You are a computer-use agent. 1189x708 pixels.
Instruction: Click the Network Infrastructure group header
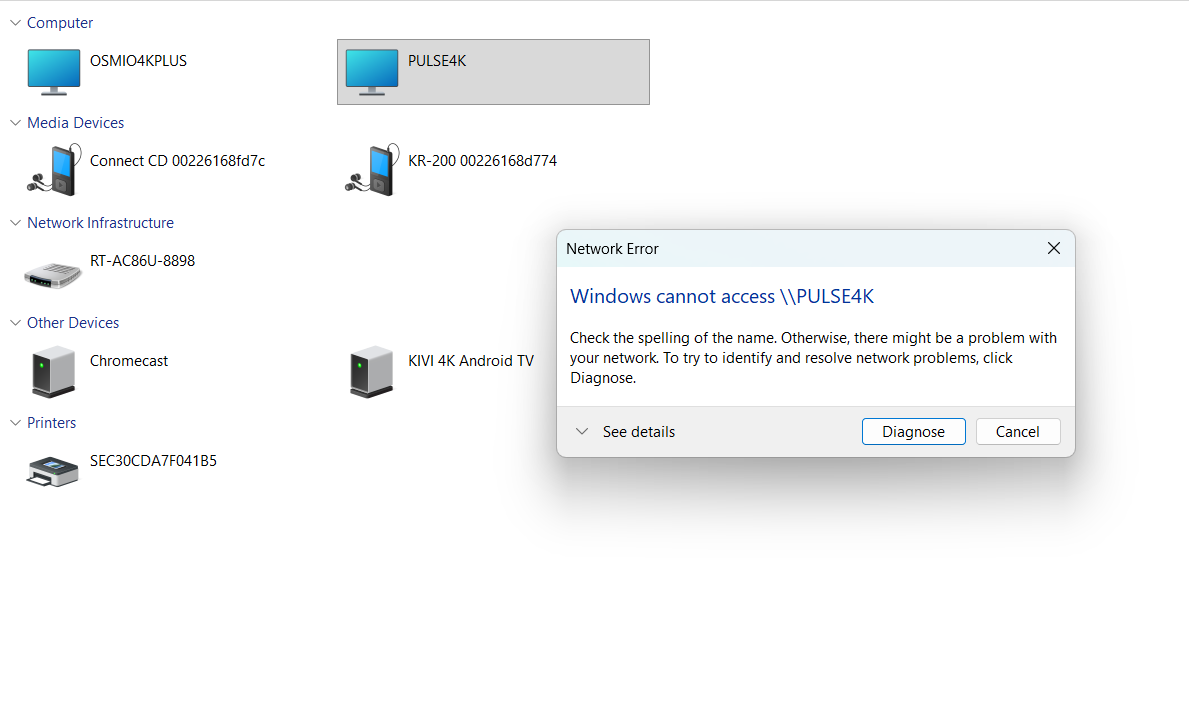point(100,223)
